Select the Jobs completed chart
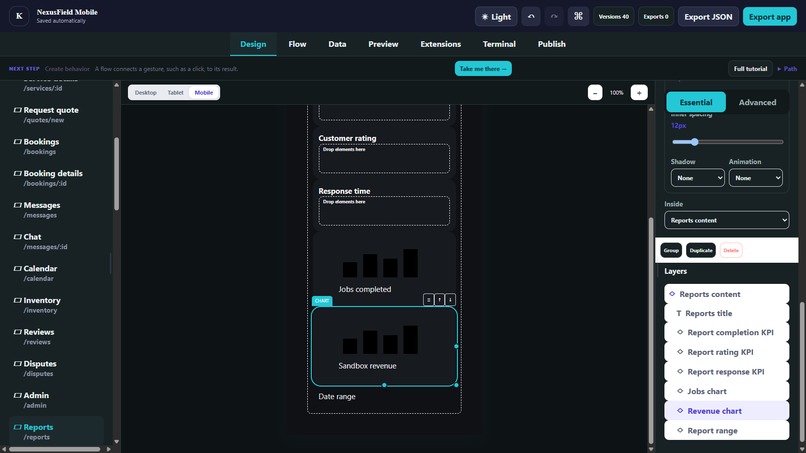 coord(384,267)
